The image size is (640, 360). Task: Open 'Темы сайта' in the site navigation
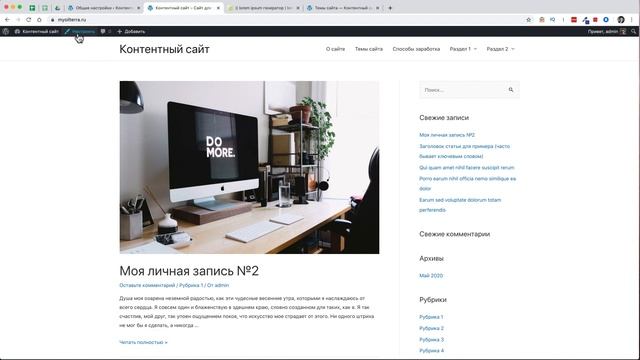[369, 49]
